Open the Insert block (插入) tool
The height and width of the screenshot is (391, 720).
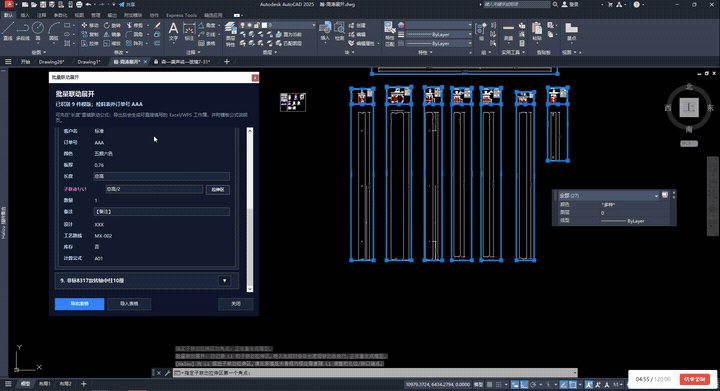click(x=325, y=31)
